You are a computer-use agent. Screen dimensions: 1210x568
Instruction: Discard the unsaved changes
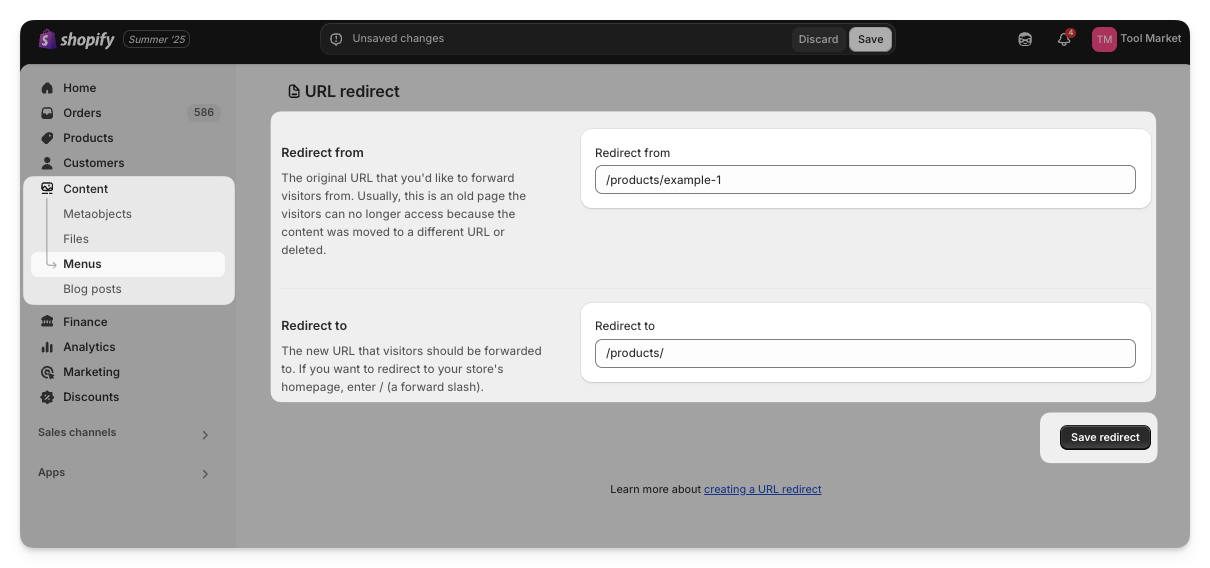tap(818, 39)
